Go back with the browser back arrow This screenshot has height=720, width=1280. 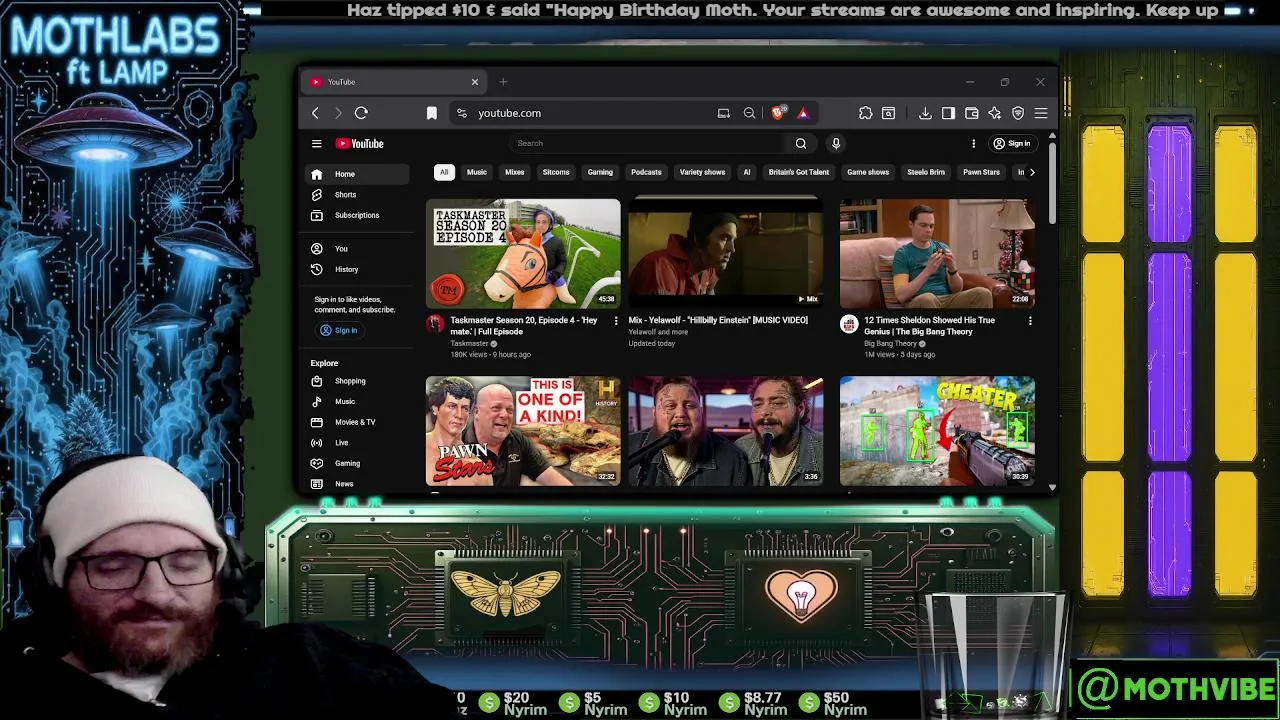tap(315, 113)
